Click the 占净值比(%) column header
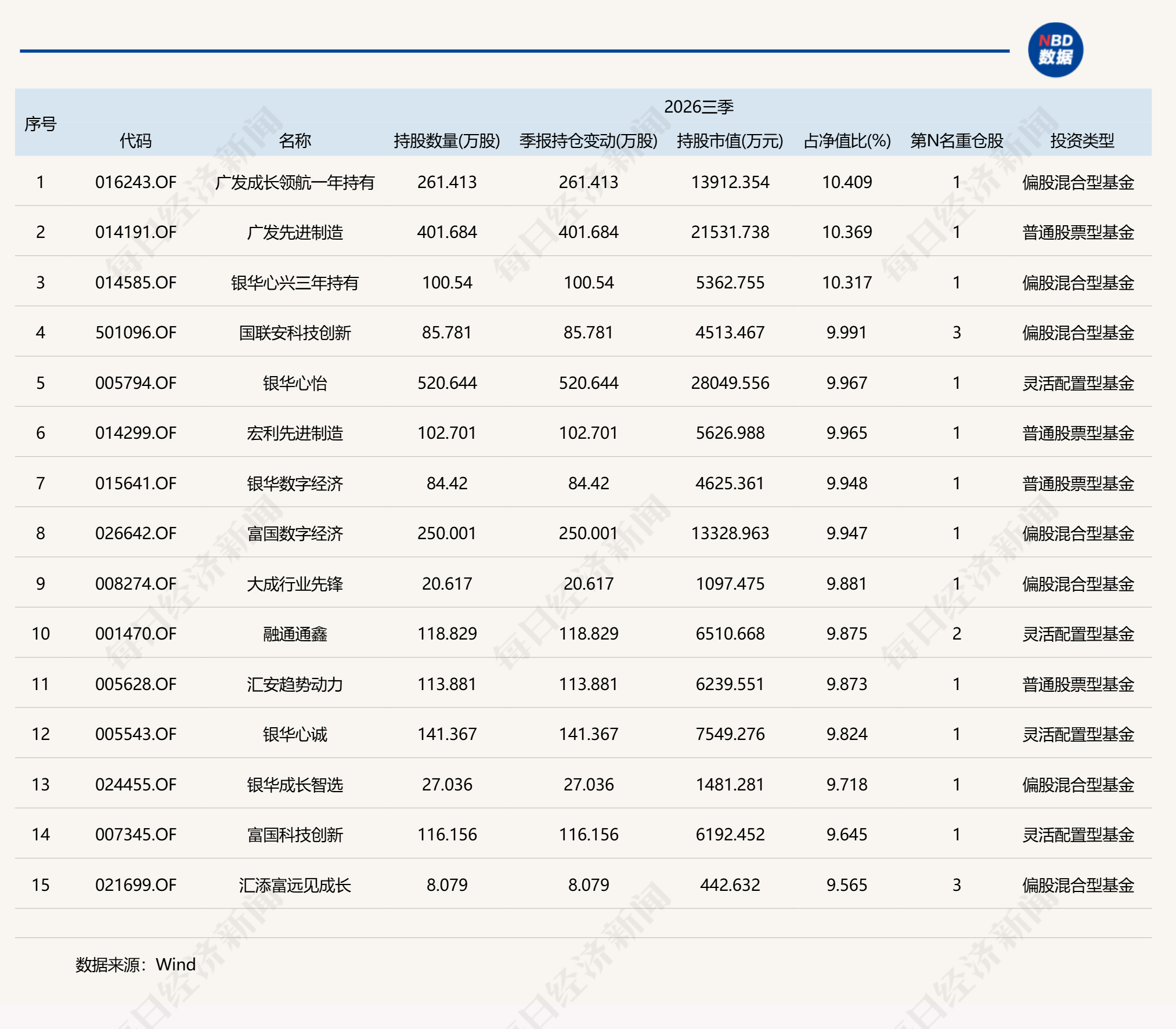 (847, 140)
